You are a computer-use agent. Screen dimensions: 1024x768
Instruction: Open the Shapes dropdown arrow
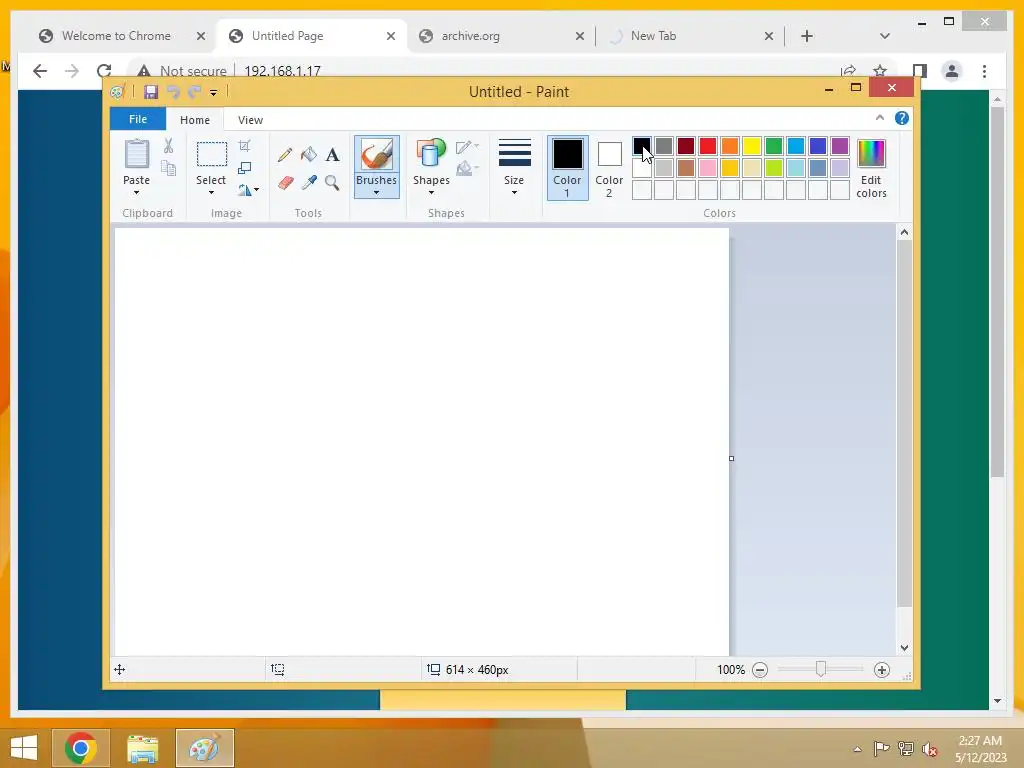[431, 193]
